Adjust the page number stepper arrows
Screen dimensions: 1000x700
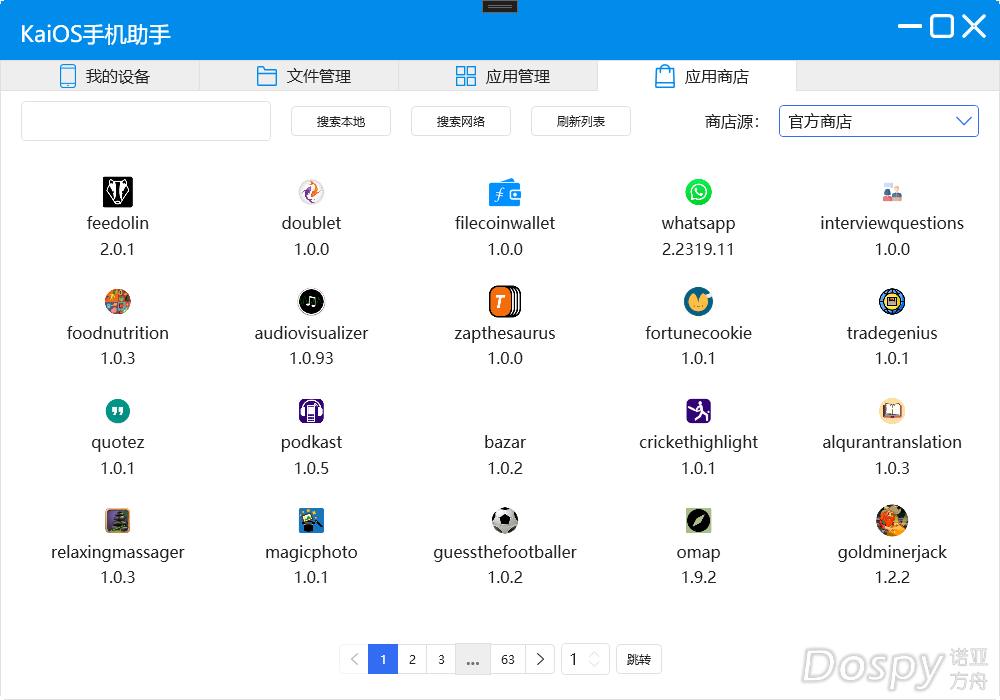594,659
